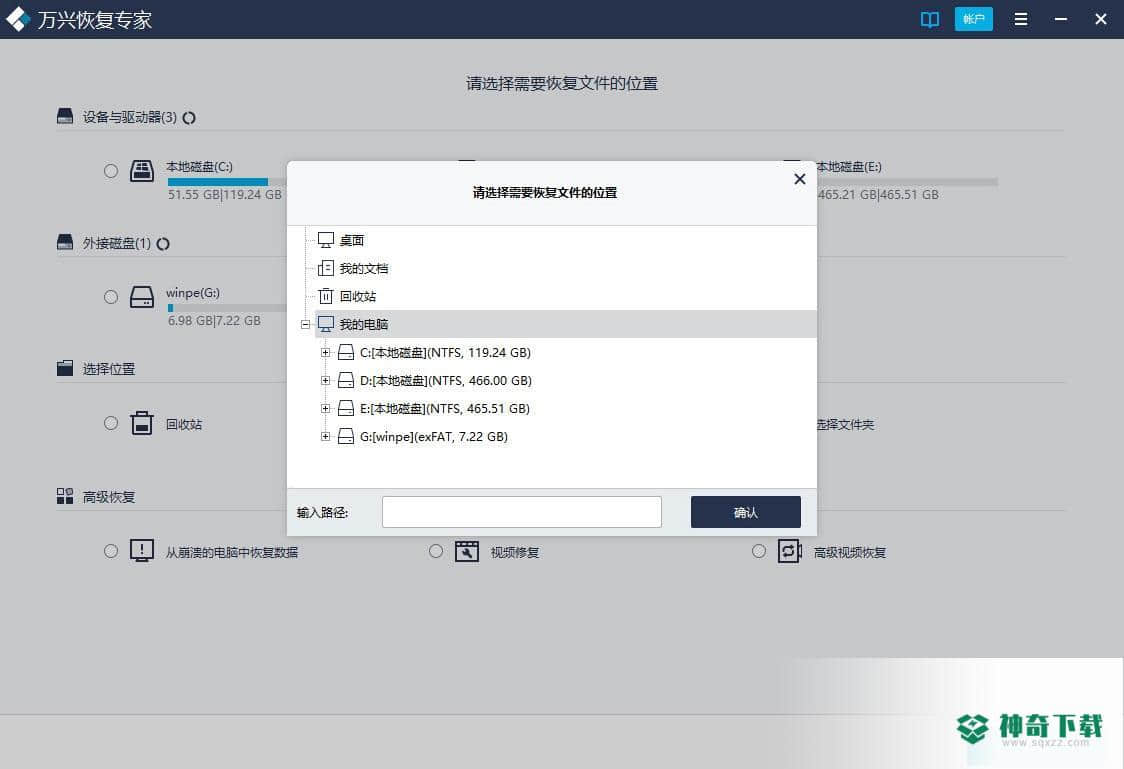The height and width of the screenshot is (769, 1124).
Task: Minimize the 万兴恢复专家 window
Action: point(1061,19)
